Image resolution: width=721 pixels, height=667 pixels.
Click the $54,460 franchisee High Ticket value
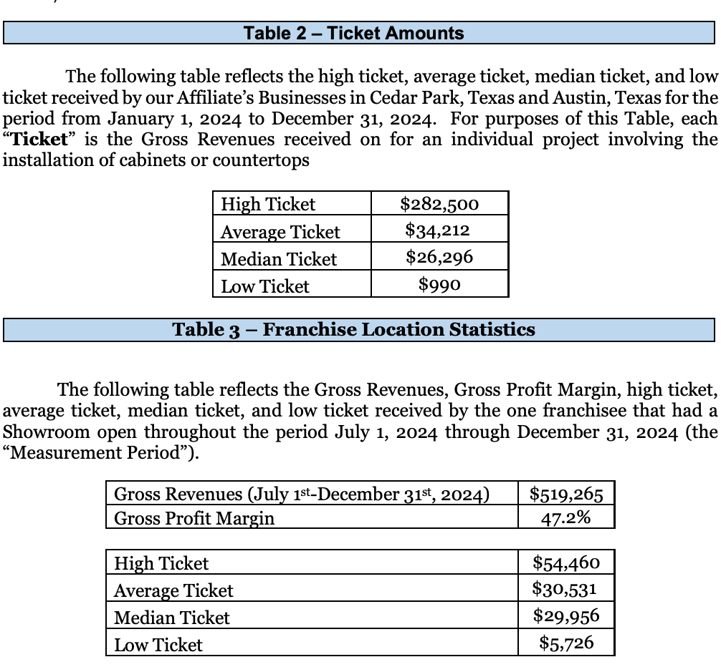tap(568, 563)
